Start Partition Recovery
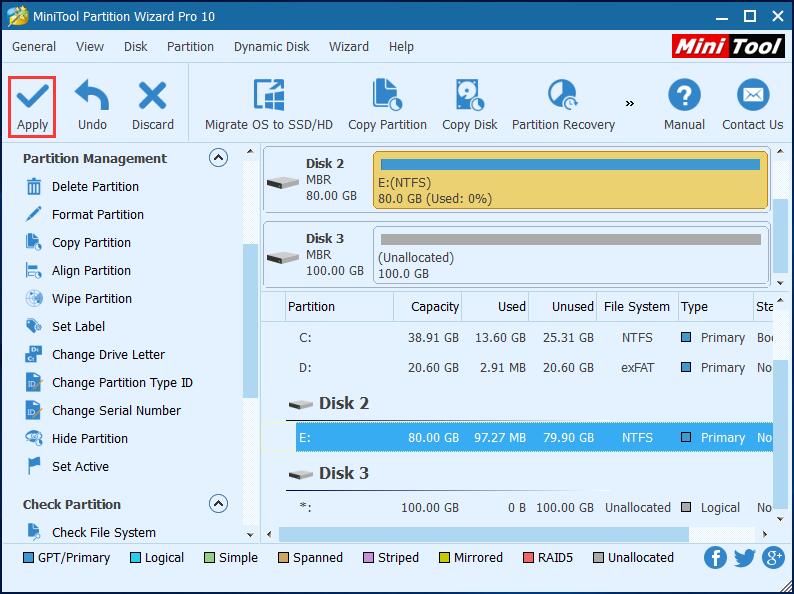Viewport: 794px width, 594px height. click(x=563, y=107)
